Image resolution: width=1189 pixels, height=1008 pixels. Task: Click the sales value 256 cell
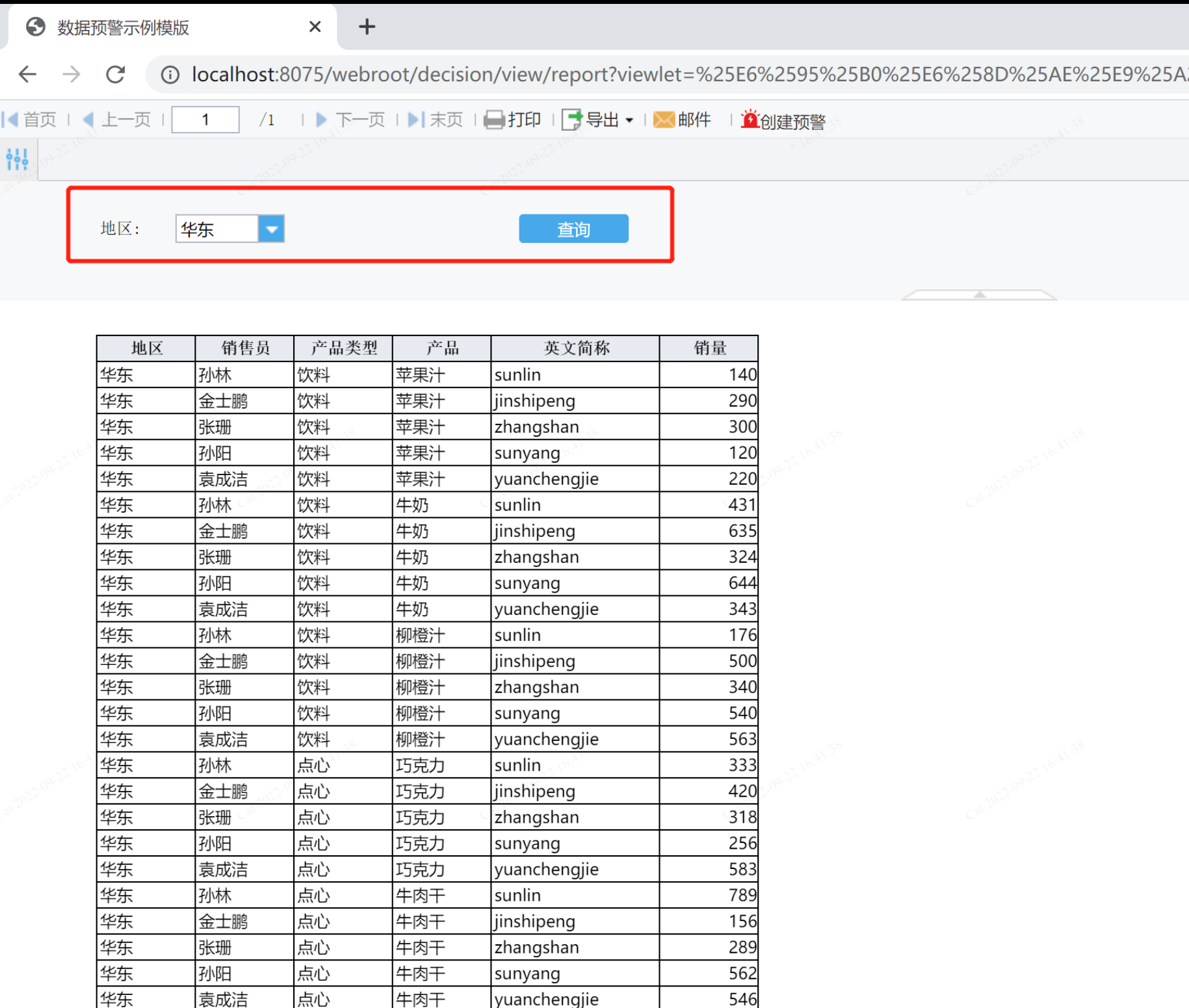pyautogui.click(x=709, y=843)
